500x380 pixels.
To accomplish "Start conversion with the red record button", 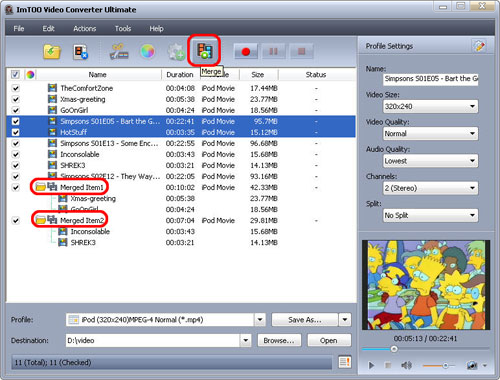I will pos(246,52).
